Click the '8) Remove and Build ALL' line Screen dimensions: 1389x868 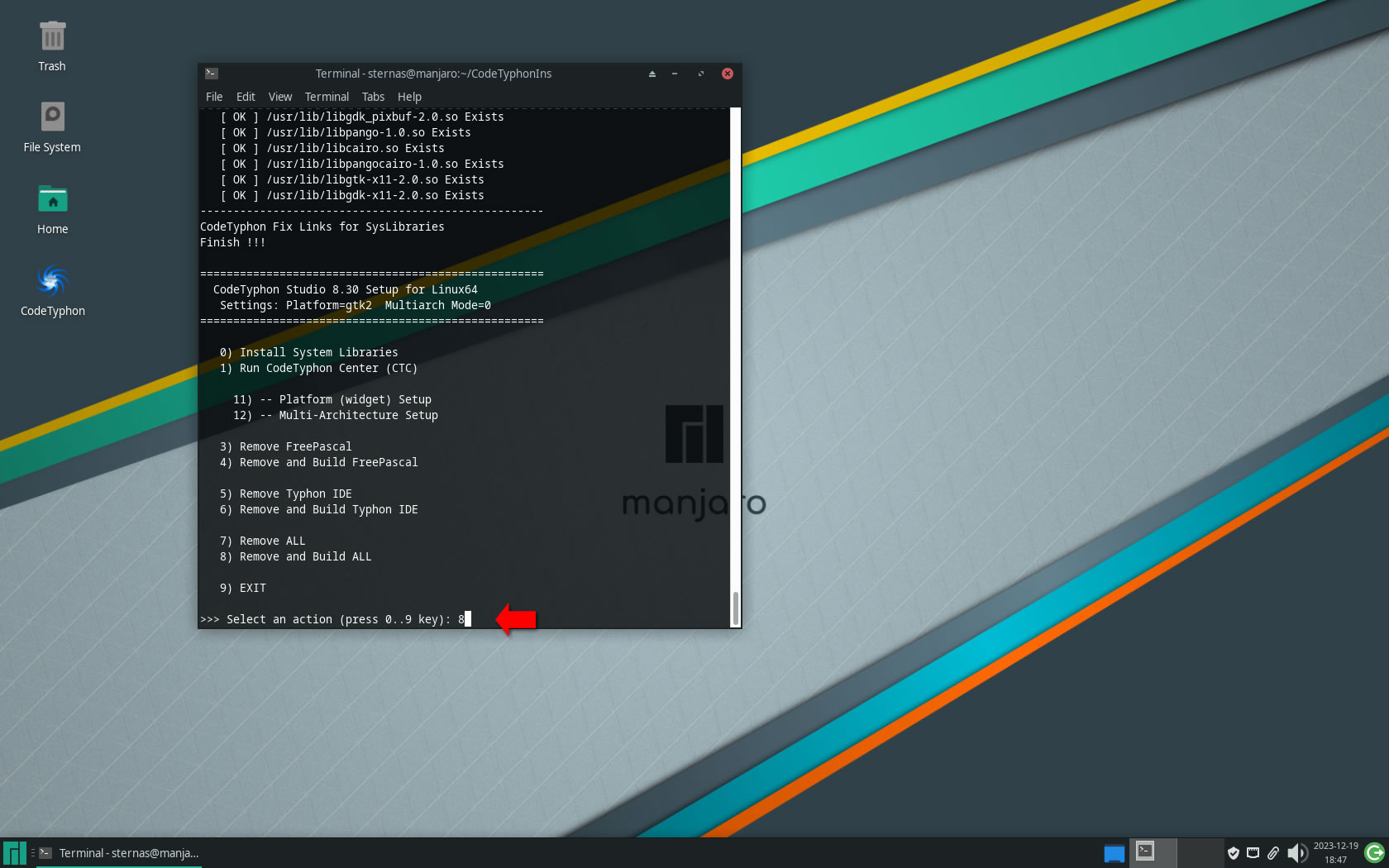295,556
